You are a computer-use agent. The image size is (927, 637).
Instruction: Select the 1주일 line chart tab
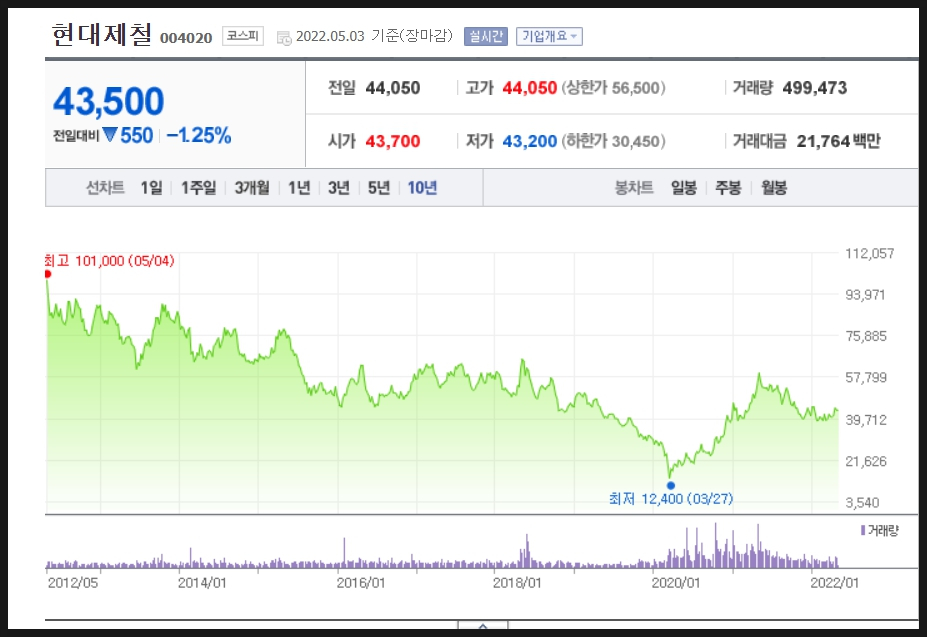click(x=199, y=188)
